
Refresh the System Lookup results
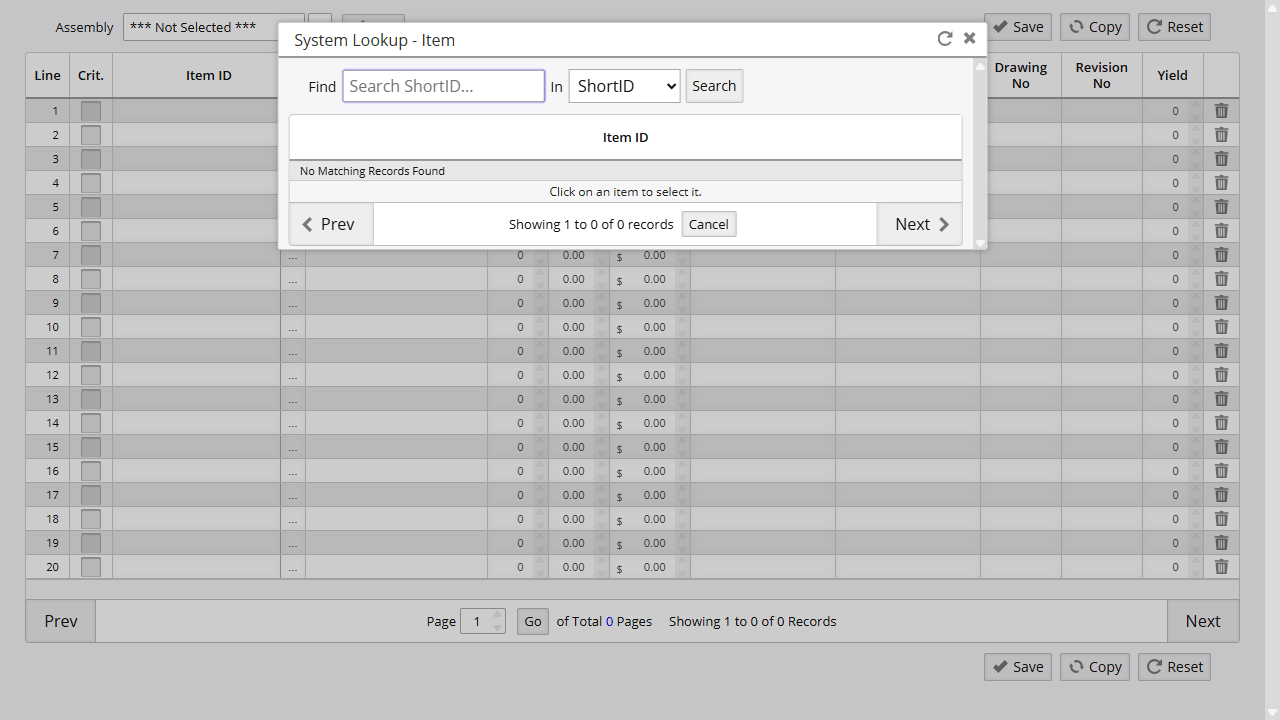click(944, 38)
